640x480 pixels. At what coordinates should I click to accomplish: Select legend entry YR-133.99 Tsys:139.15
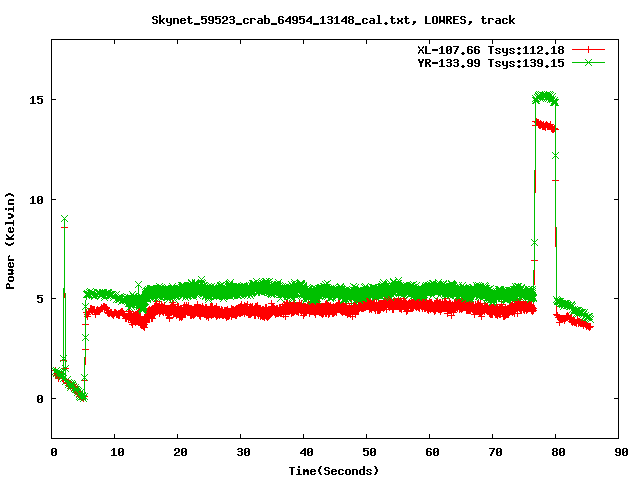[x=491, y=63]
